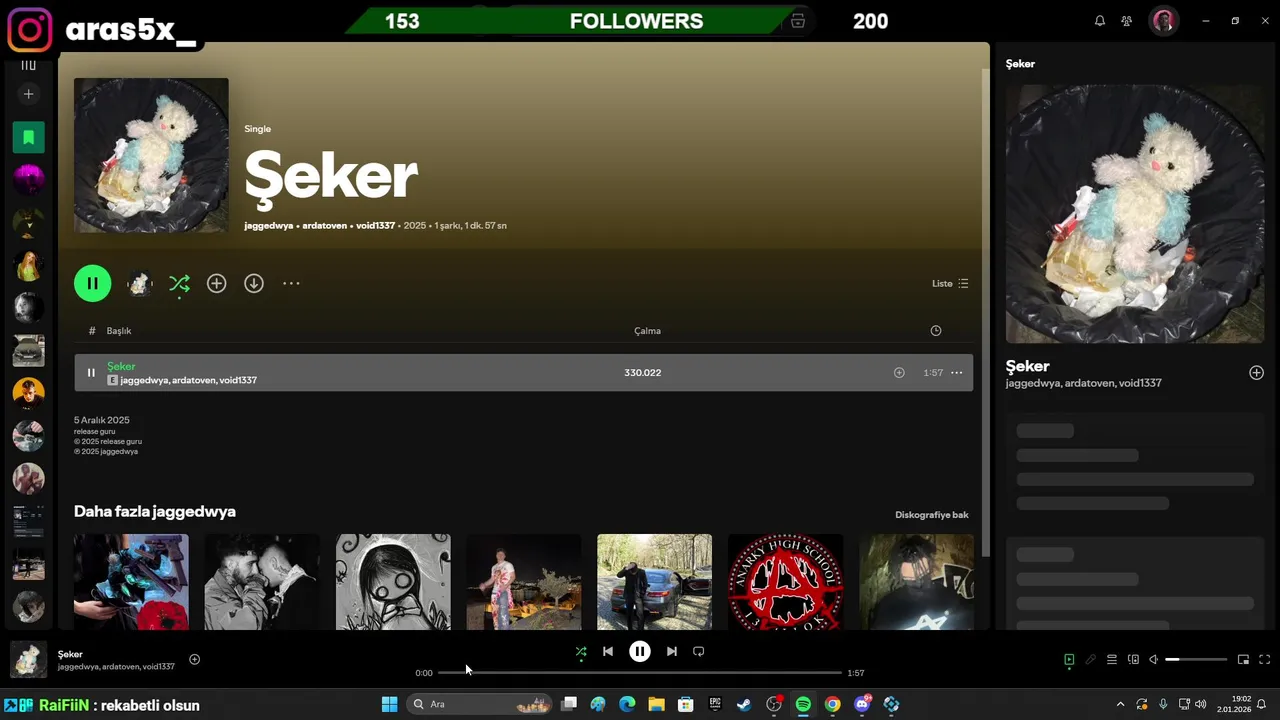Open the black-and-white sketch face release
This screenshot has width=1280, height=720.
(393, 582)
